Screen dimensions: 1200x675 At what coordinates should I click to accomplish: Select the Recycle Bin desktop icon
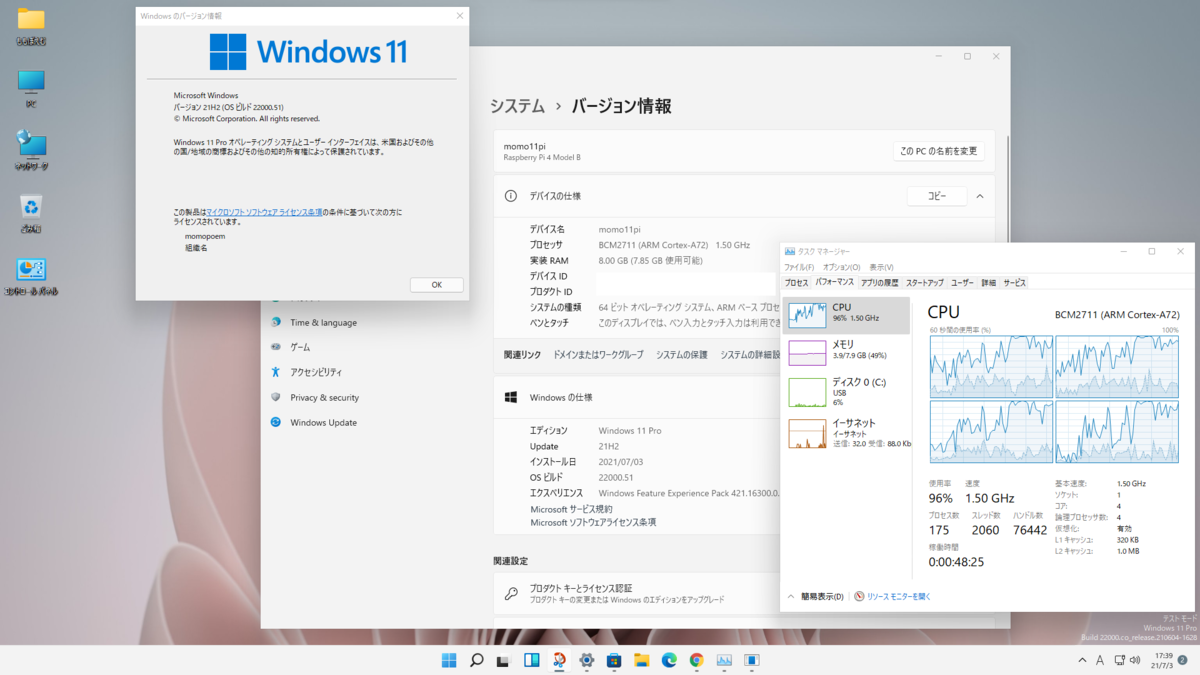31,213
